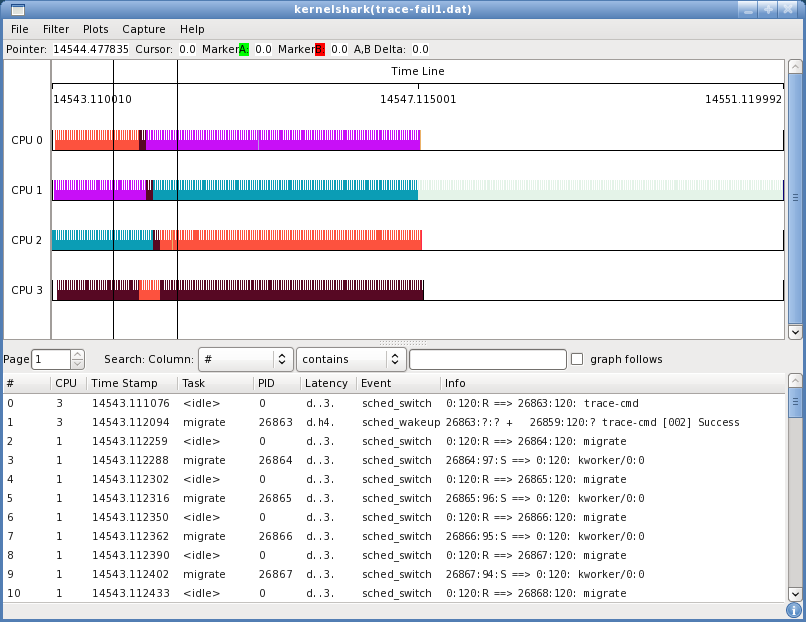Sort the event list by Time Stamp column
Screen dimensions: 806x622
point(124,383)
